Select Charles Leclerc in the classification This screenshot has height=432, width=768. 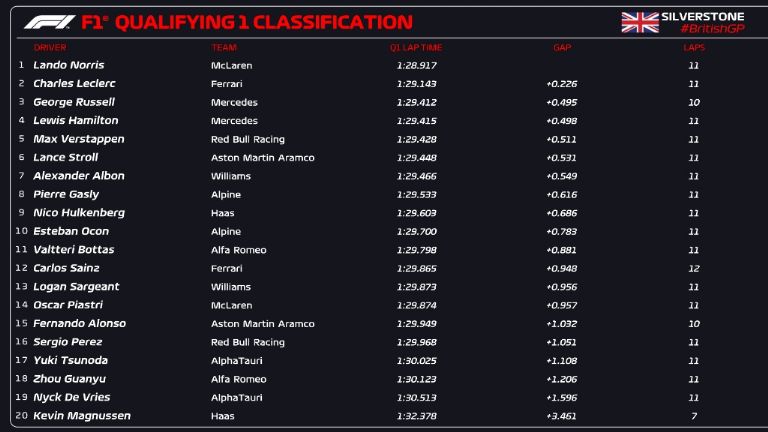(x=74, y=84)
